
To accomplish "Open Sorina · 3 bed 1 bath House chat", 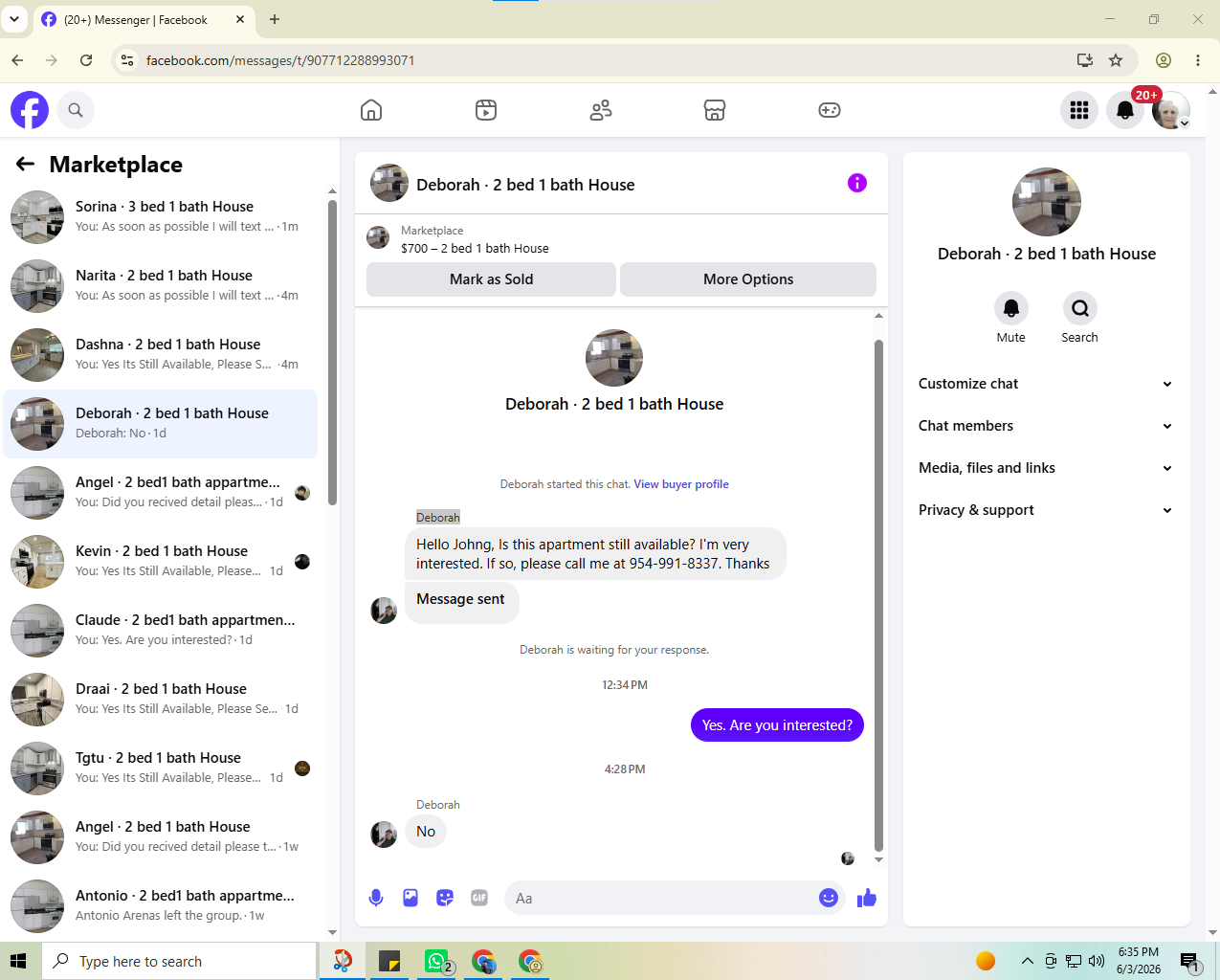I will [161, 217].
